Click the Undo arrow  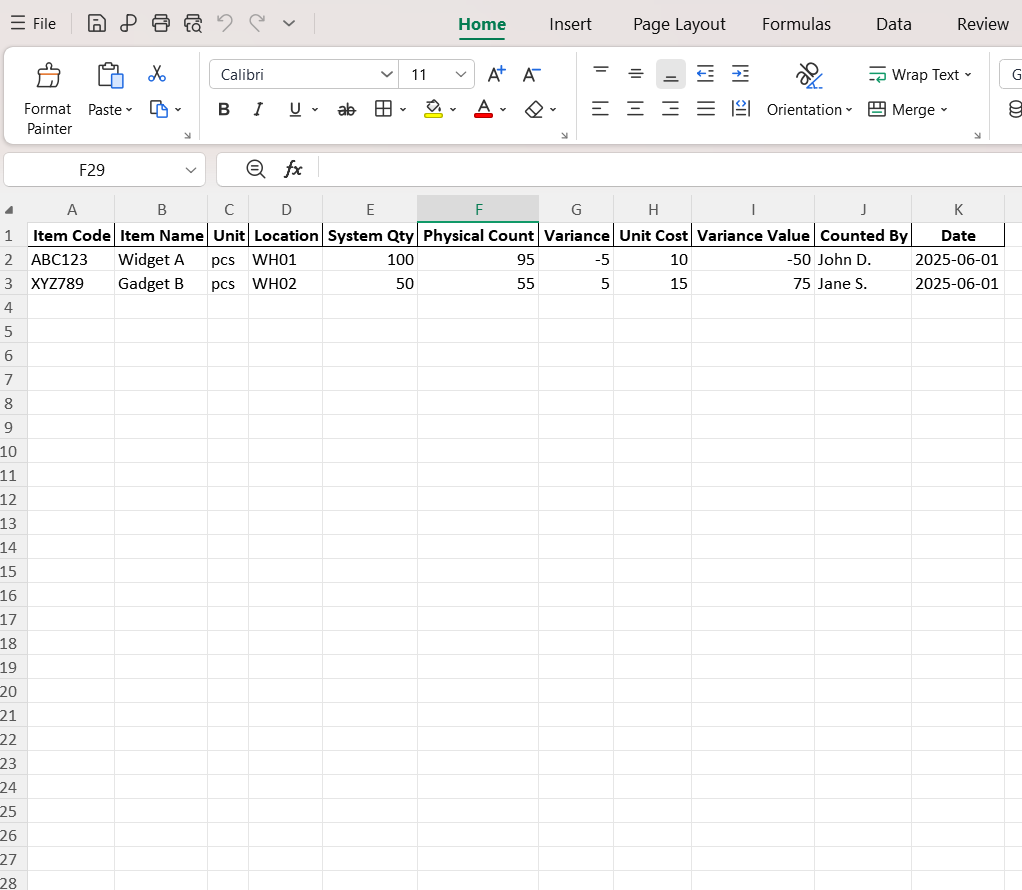(x=225, y=23)
